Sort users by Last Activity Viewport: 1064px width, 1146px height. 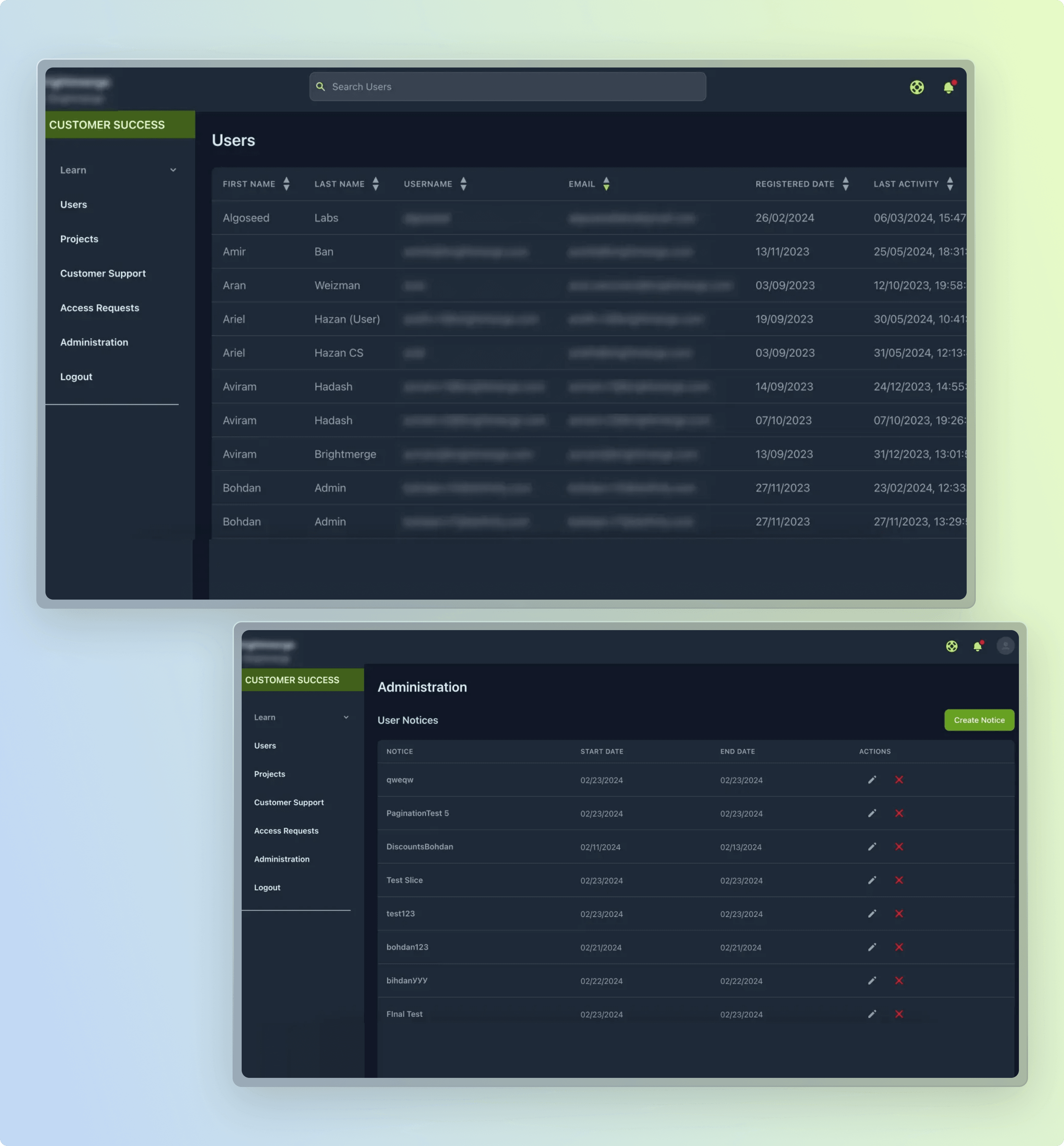949,184
